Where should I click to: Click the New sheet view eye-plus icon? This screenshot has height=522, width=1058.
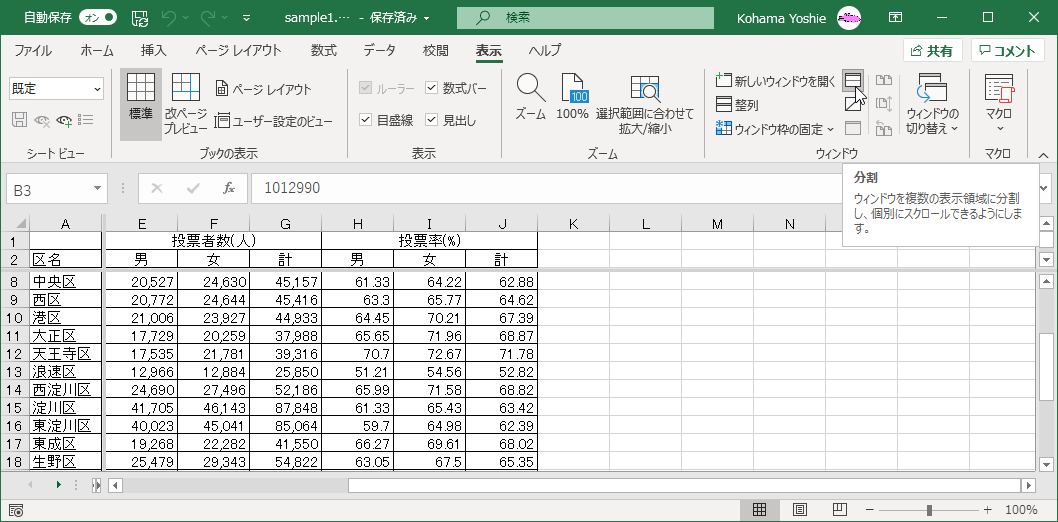(x=65, y=121)
